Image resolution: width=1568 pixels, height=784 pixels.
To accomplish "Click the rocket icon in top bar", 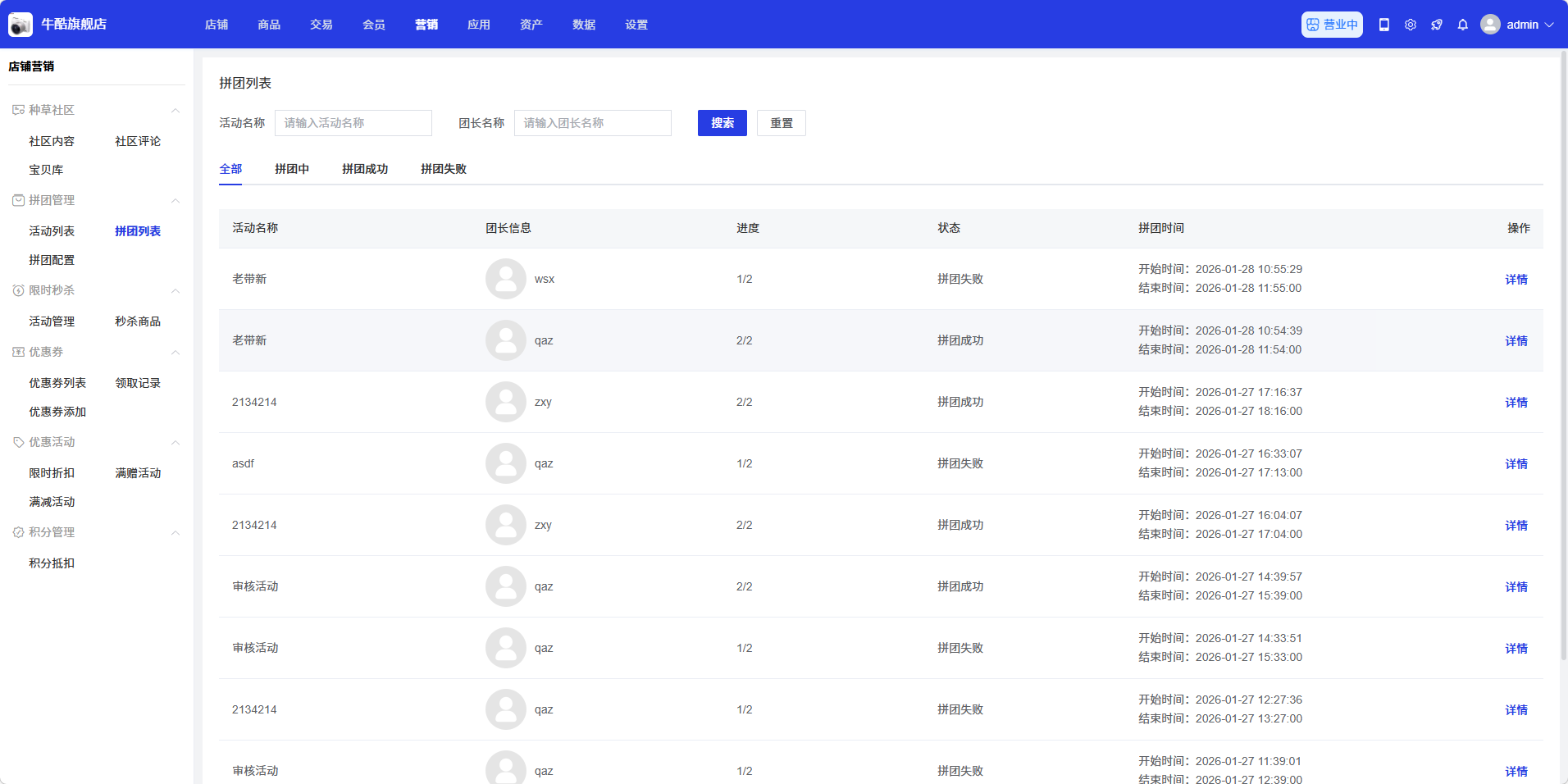I will [1436, 25].
